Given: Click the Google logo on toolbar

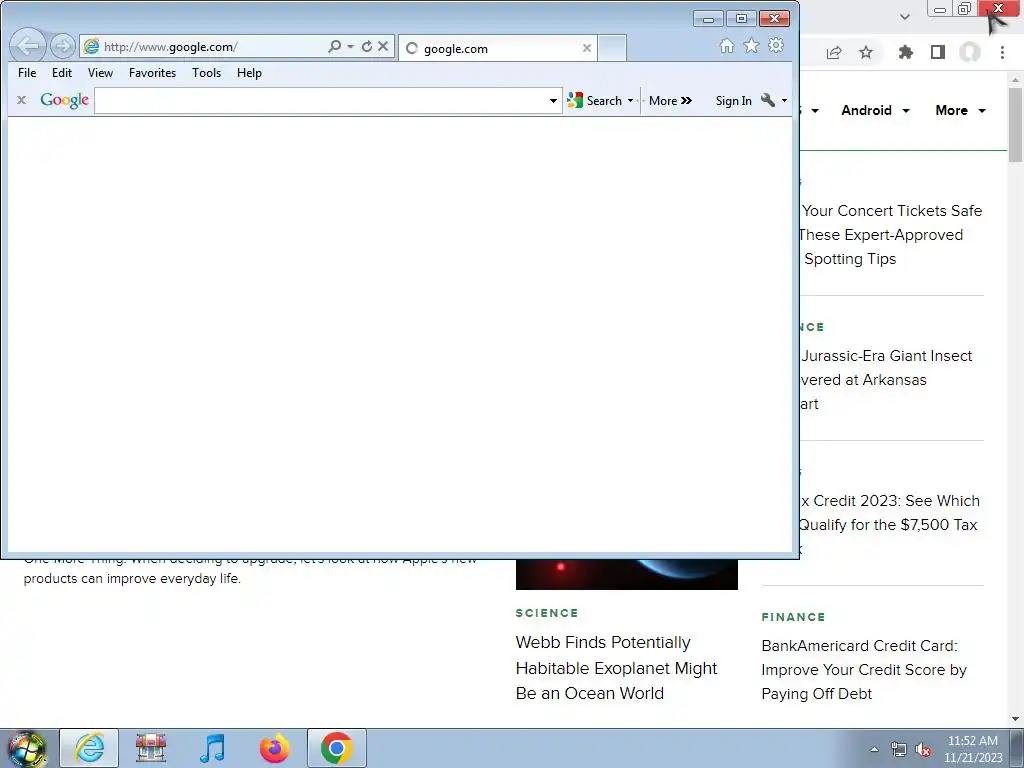Looking at the screenshot, I should [x=64, y=101].
